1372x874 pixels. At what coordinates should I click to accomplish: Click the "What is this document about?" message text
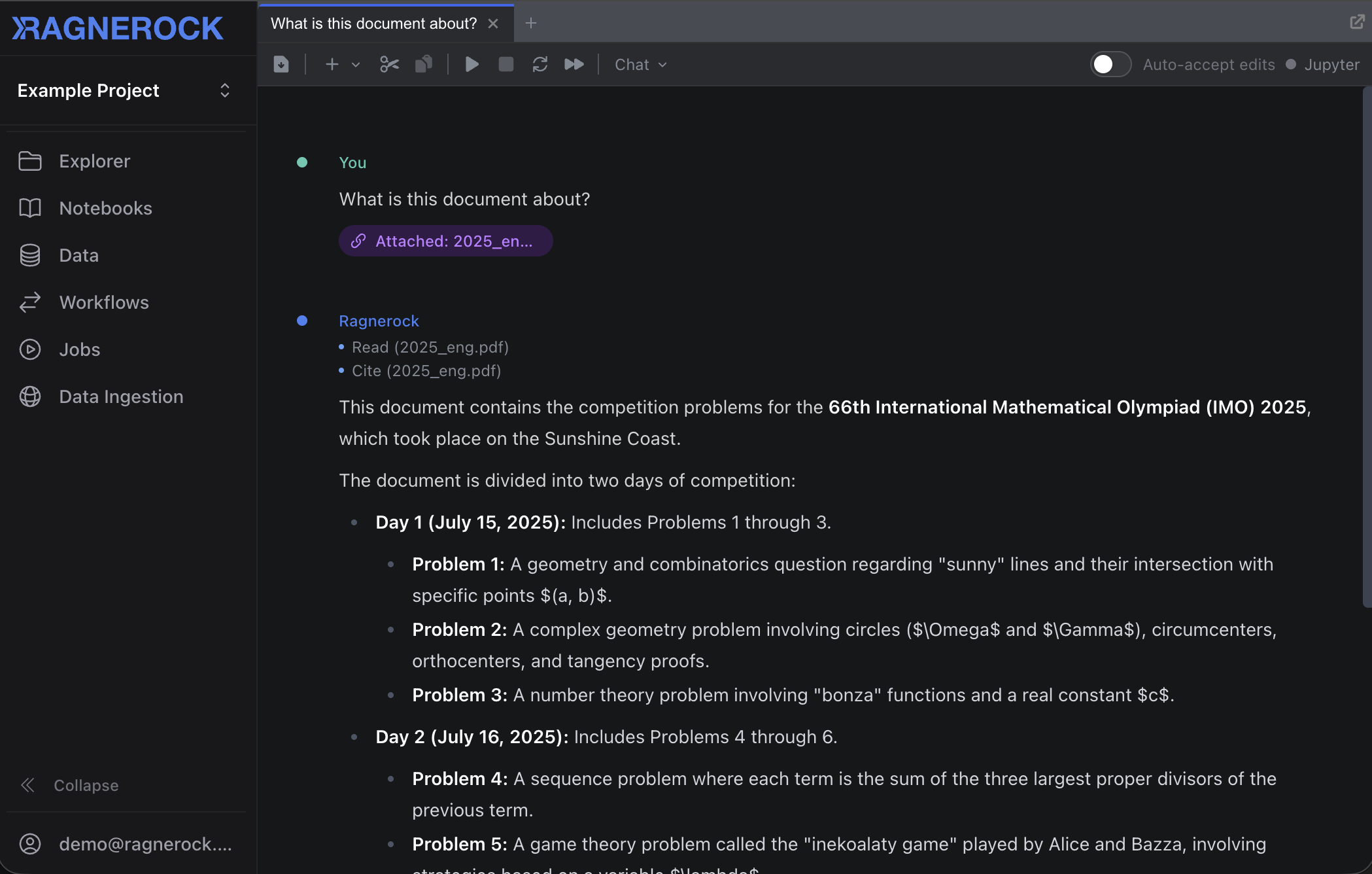[464, 199]
